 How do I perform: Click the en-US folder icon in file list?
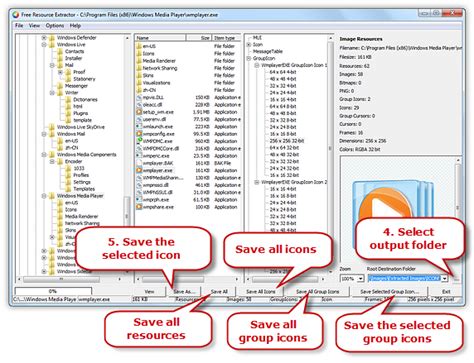click(139, 46)
